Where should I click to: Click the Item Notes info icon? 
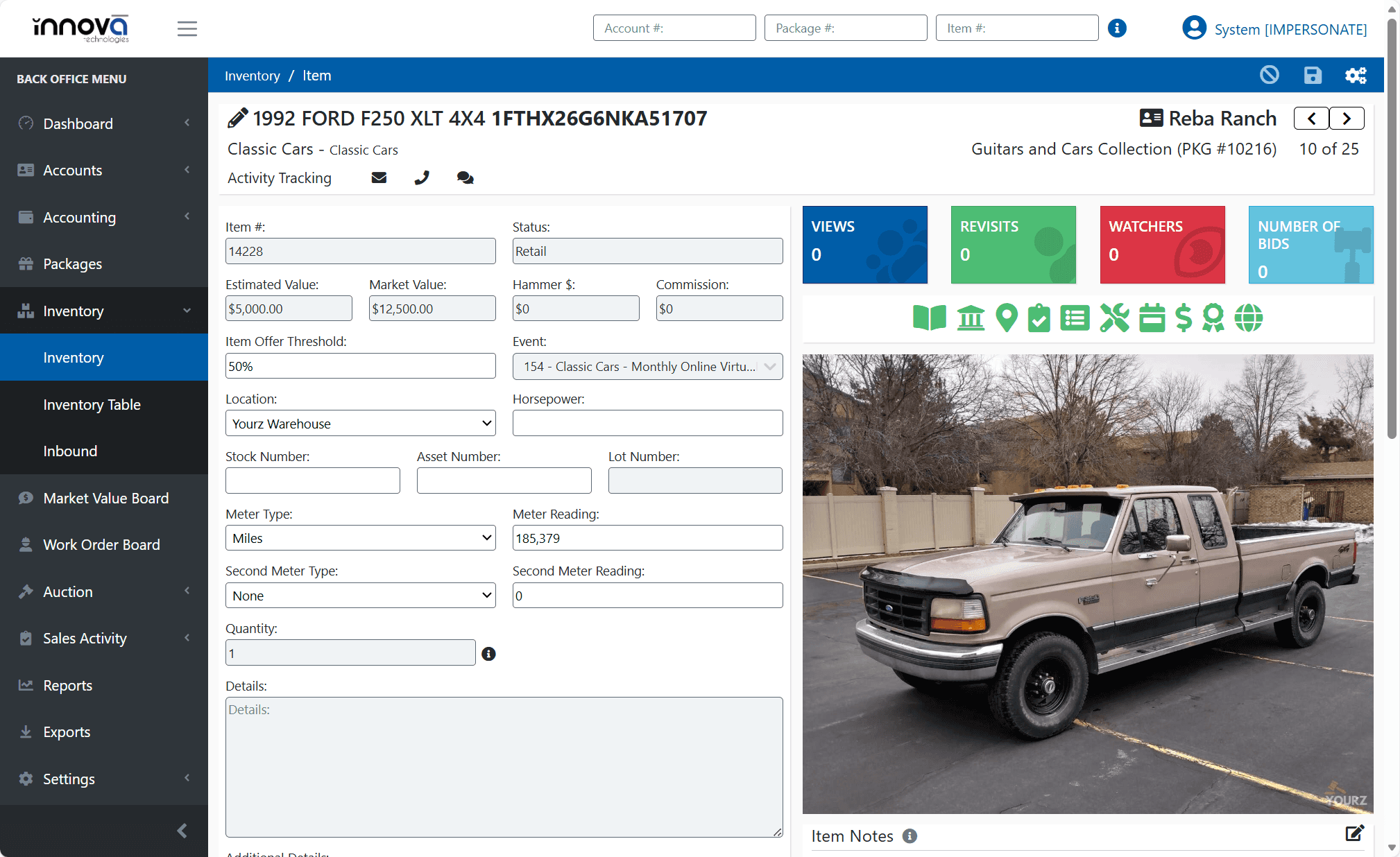[910, 836]
